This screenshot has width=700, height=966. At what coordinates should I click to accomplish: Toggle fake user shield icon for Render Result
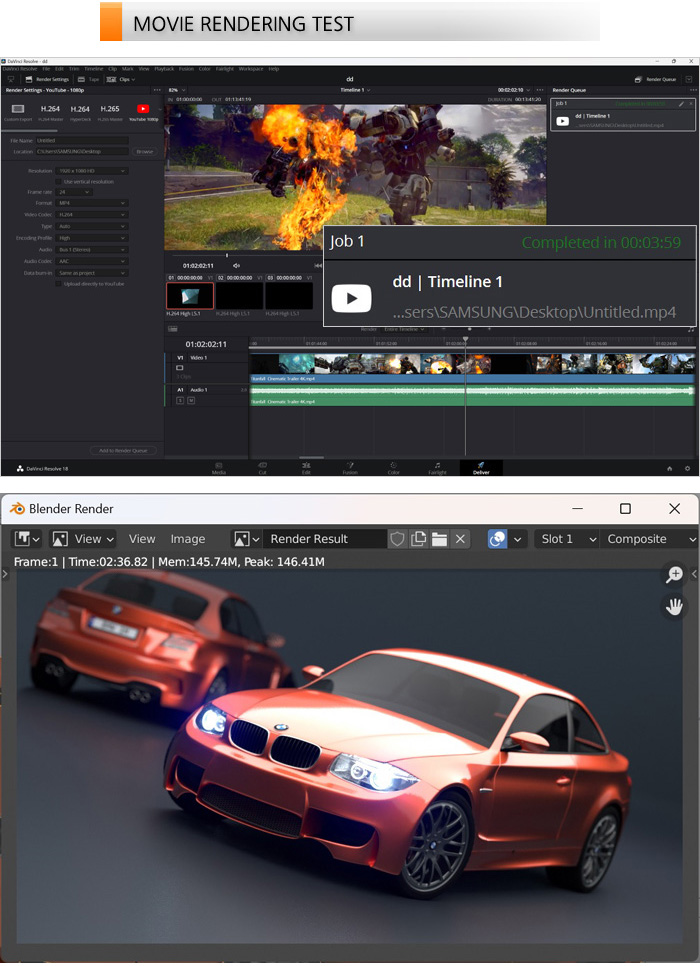(x=397, y=539)
